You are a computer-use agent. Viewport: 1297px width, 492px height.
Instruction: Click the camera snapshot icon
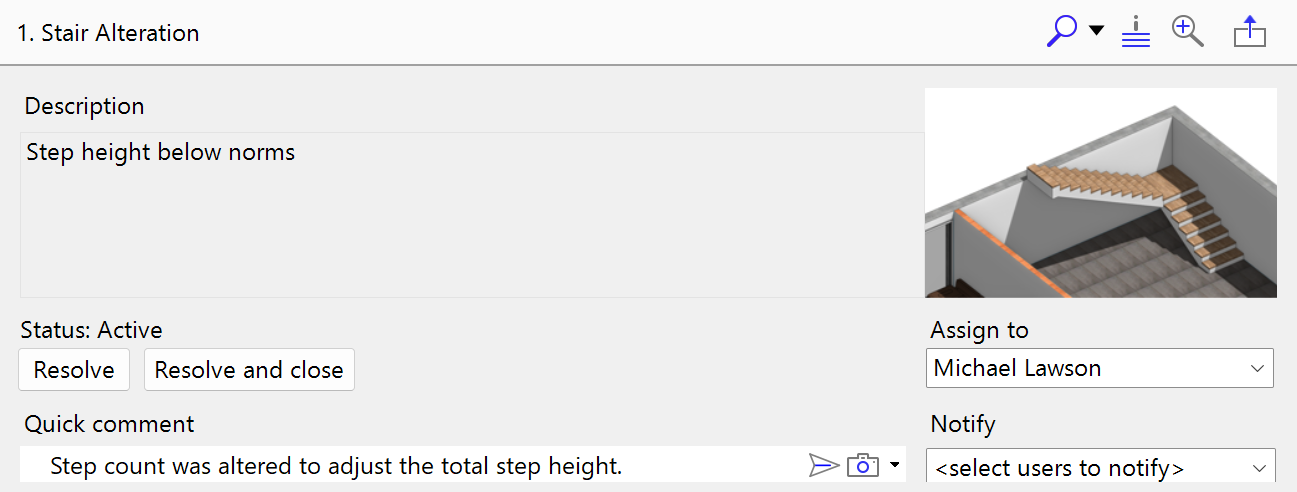[x=862, y=465]
